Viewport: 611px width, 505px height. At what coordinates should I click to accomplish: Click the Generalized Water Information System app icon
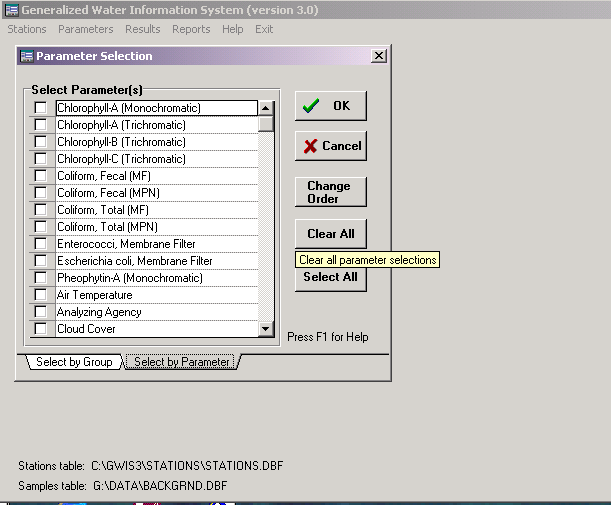coord(11,10)
